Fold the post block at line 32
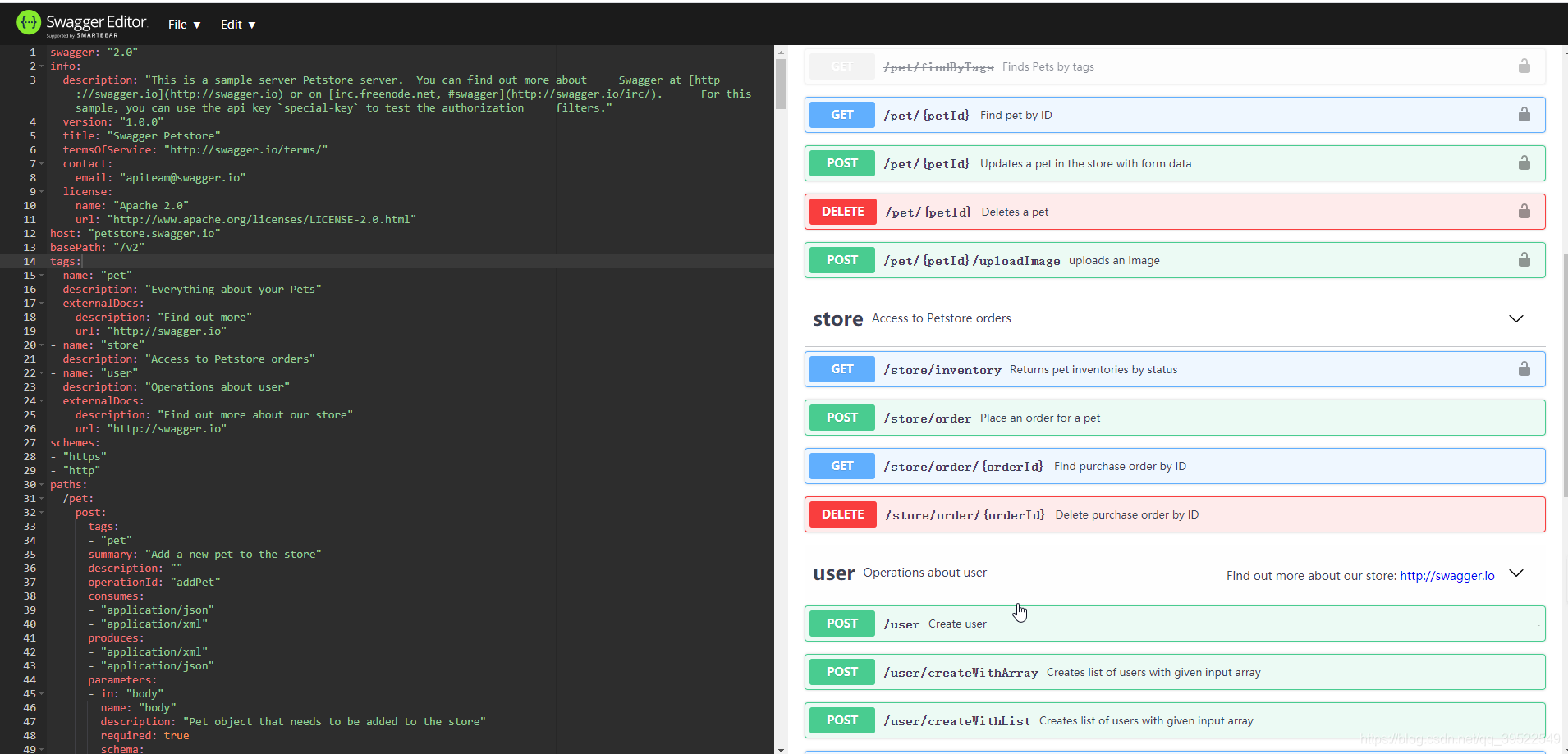The height and width of the screenshot is (754, 1568). (x=42, y=513)
